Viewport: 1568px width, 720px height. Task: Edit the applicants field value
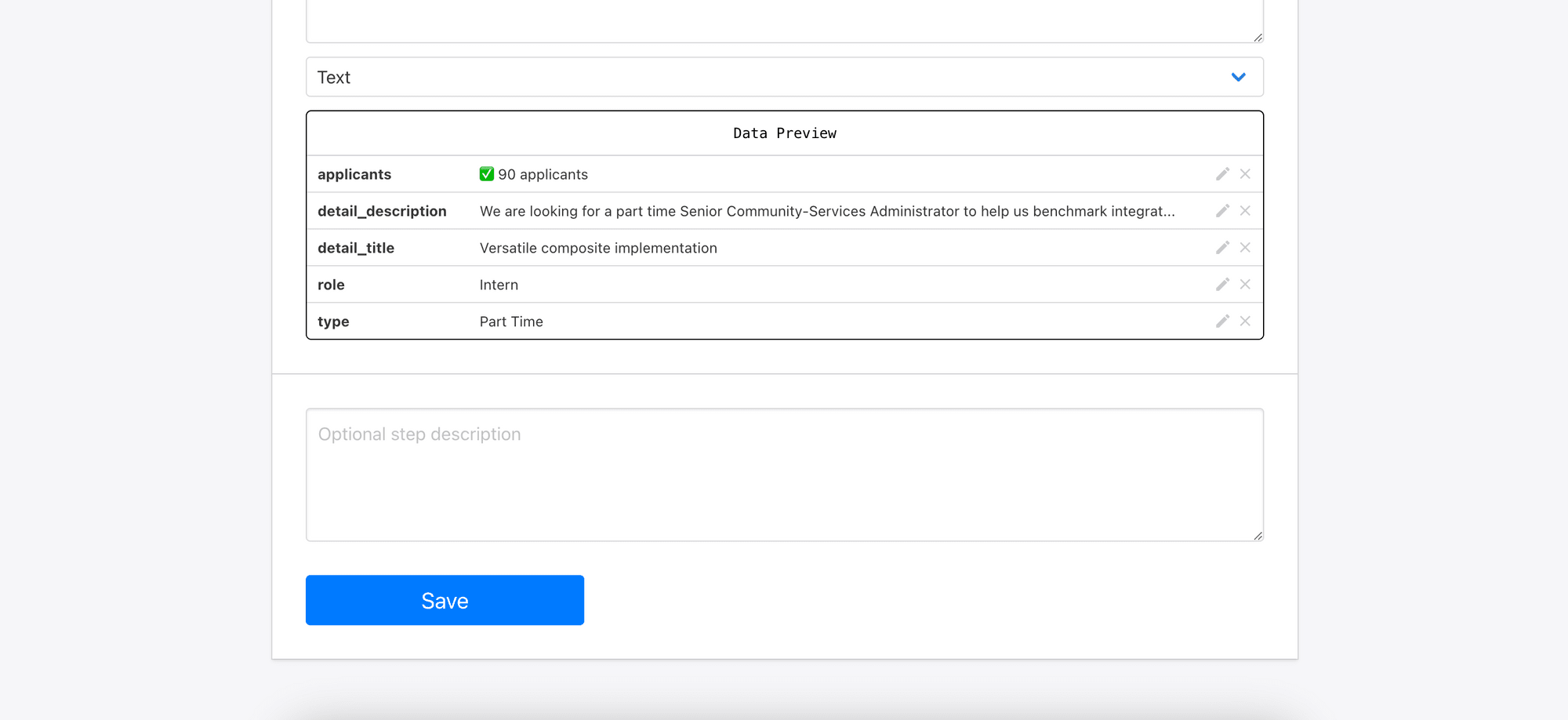(x=1222, y=174)
